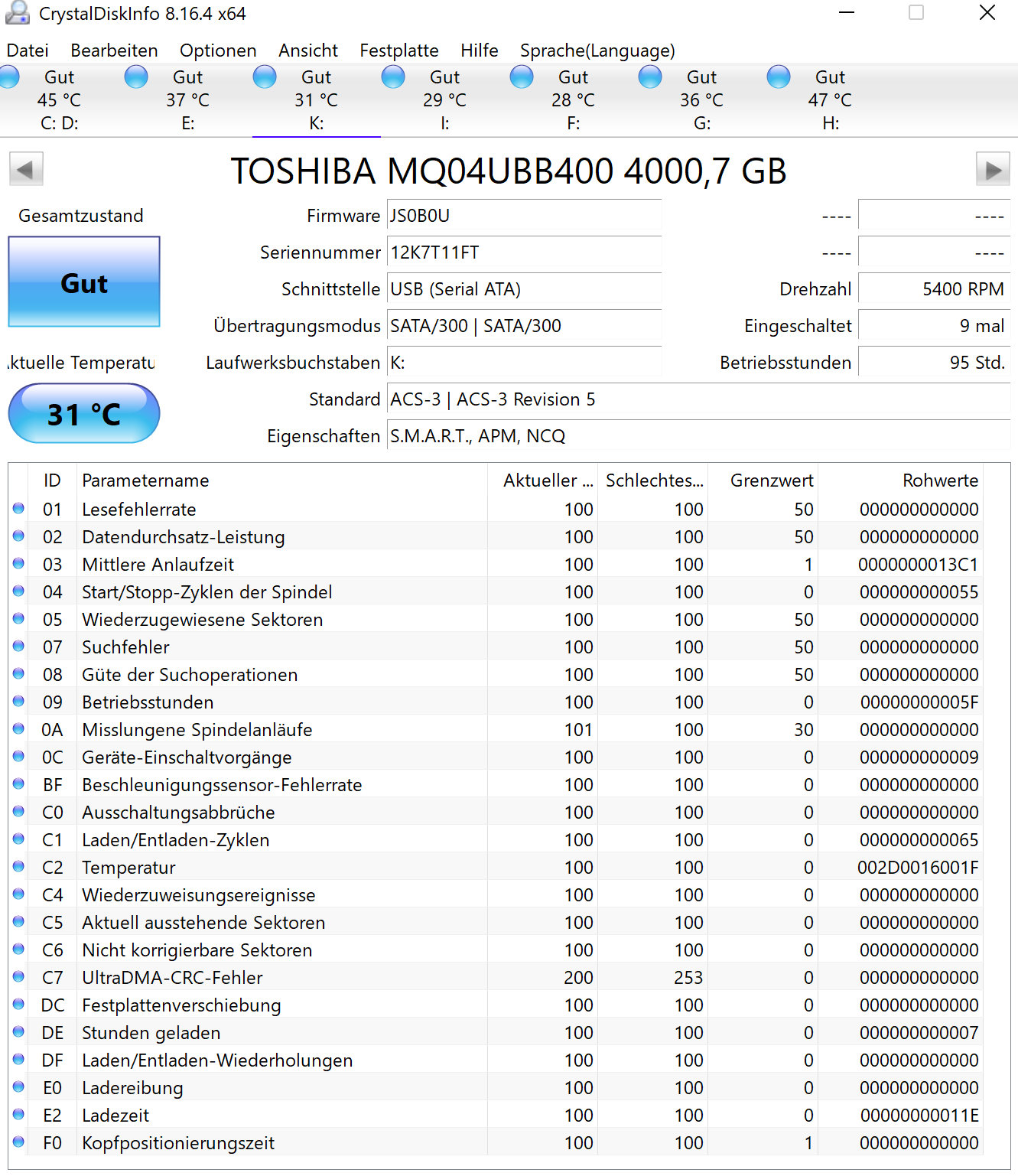Open the Hilfe menu
The width and height of the screenshot is (1018, 1176).
480,50
